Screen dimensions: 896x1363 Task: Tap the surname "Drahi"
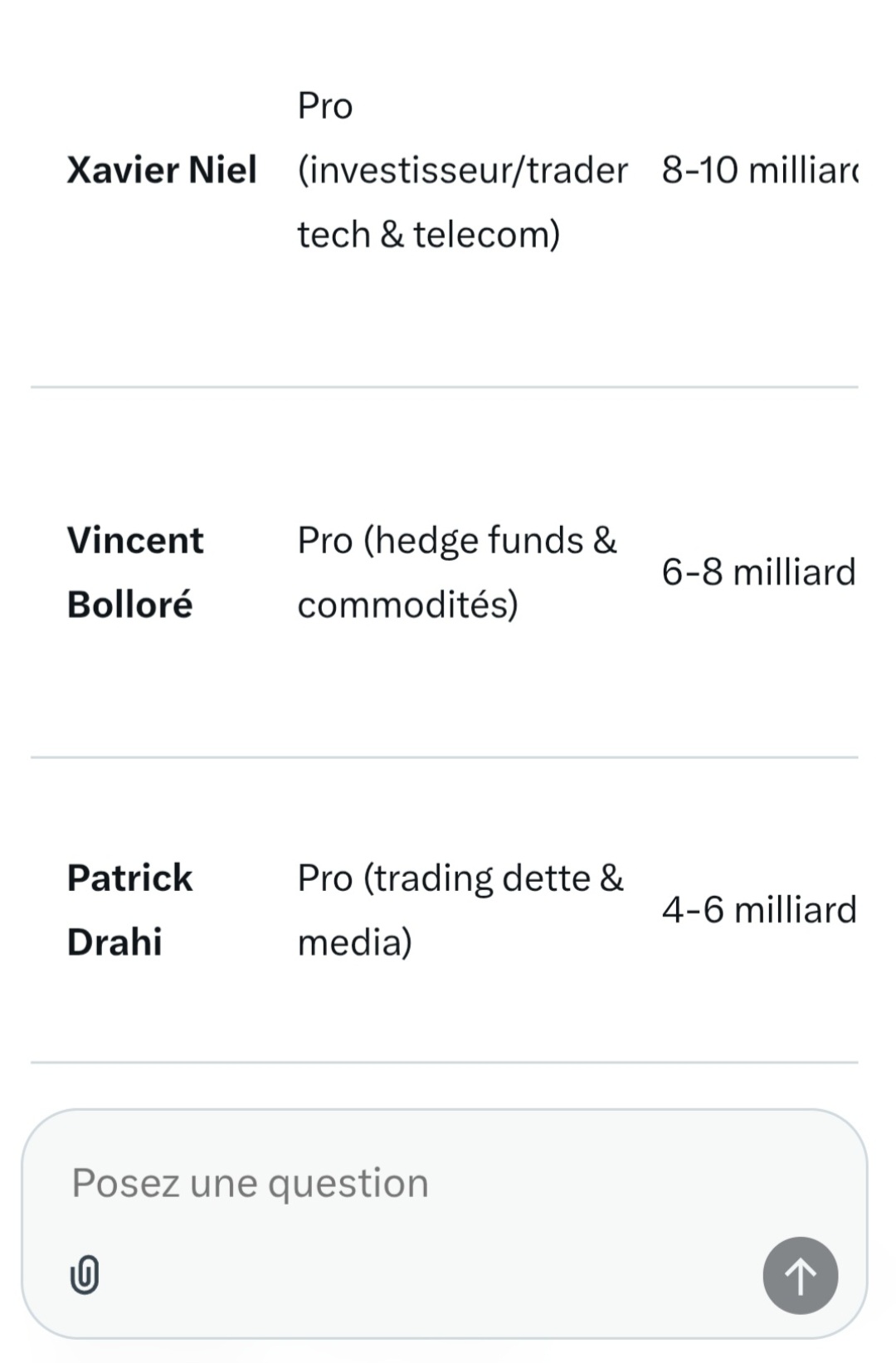click(x=114, y=942)
